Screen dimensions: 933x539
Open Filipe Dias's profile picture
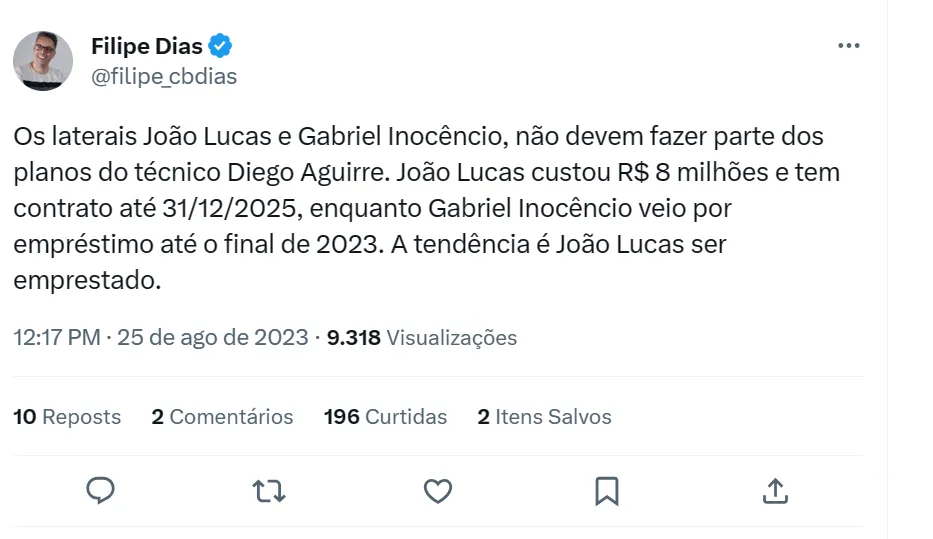(x=43, y=61)
